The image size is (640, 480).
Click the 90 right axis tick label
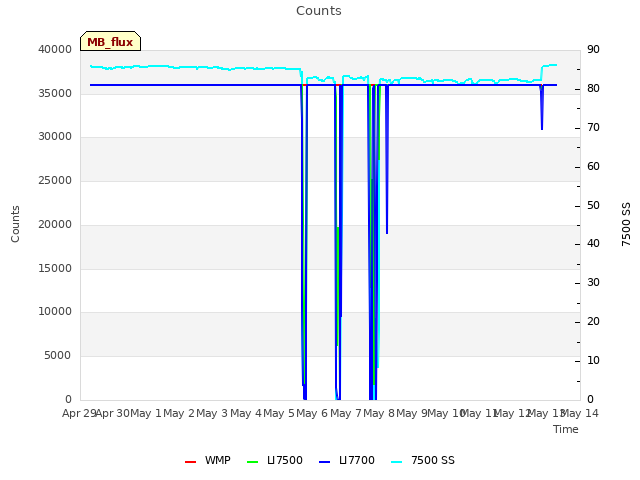tap(593, 49)
